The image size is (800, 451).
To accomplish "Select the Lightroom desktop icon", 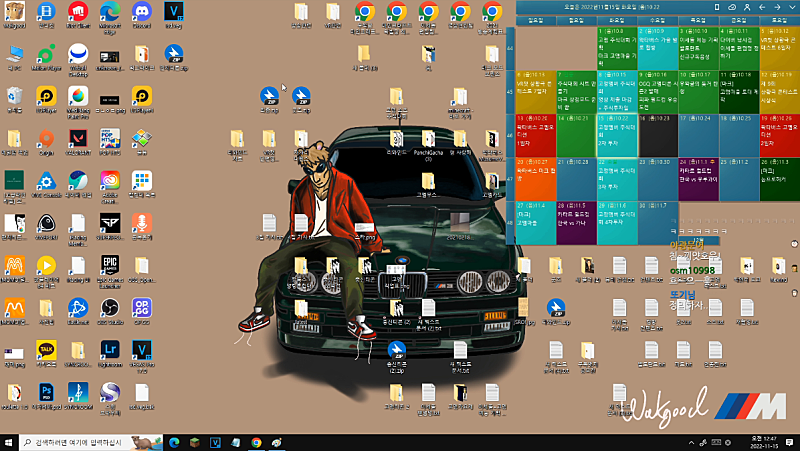I will (109, 349).
